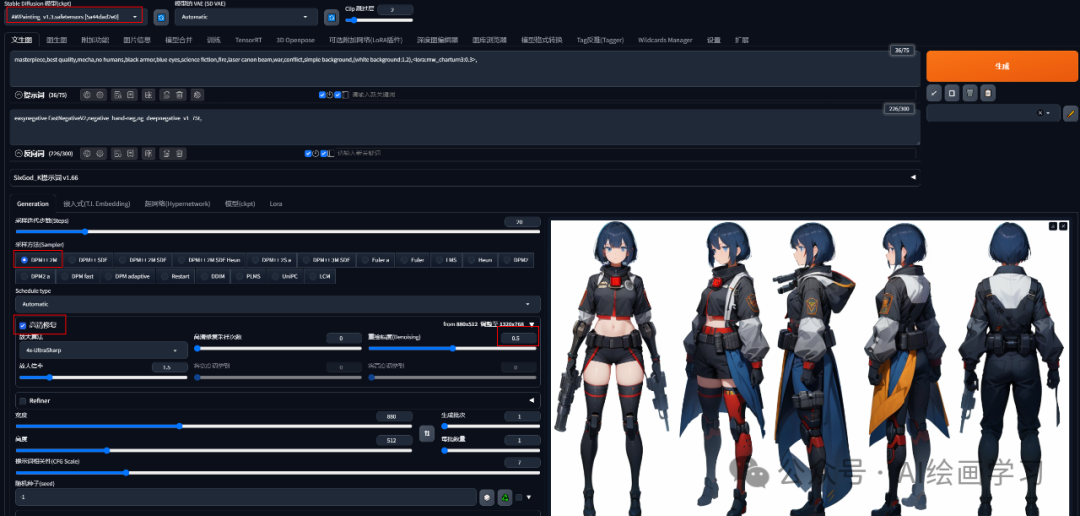The height and width of the screenshot is (516, 1080).
Task: Expand the SixGod_K prompt panel
Action: pyautogui.click(x=913, y=177)
